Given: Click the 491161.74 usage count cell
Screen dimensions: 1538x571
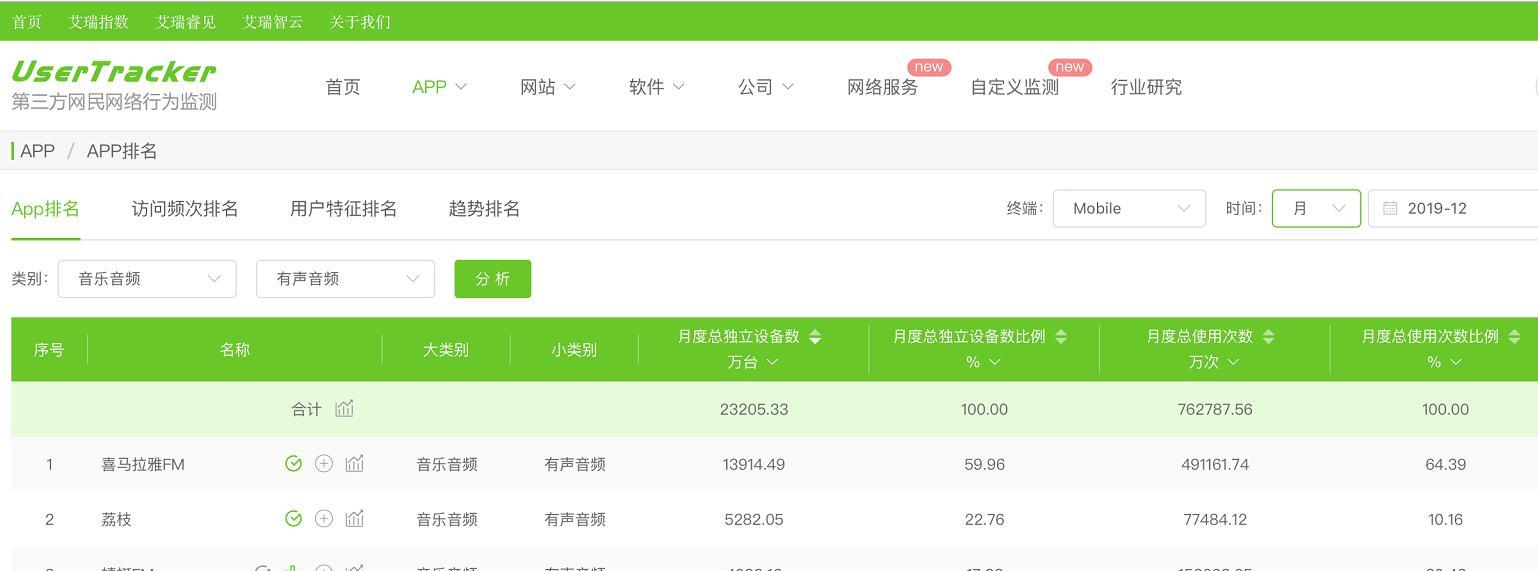Looking at the screenshot, I should coord(1215,464).
